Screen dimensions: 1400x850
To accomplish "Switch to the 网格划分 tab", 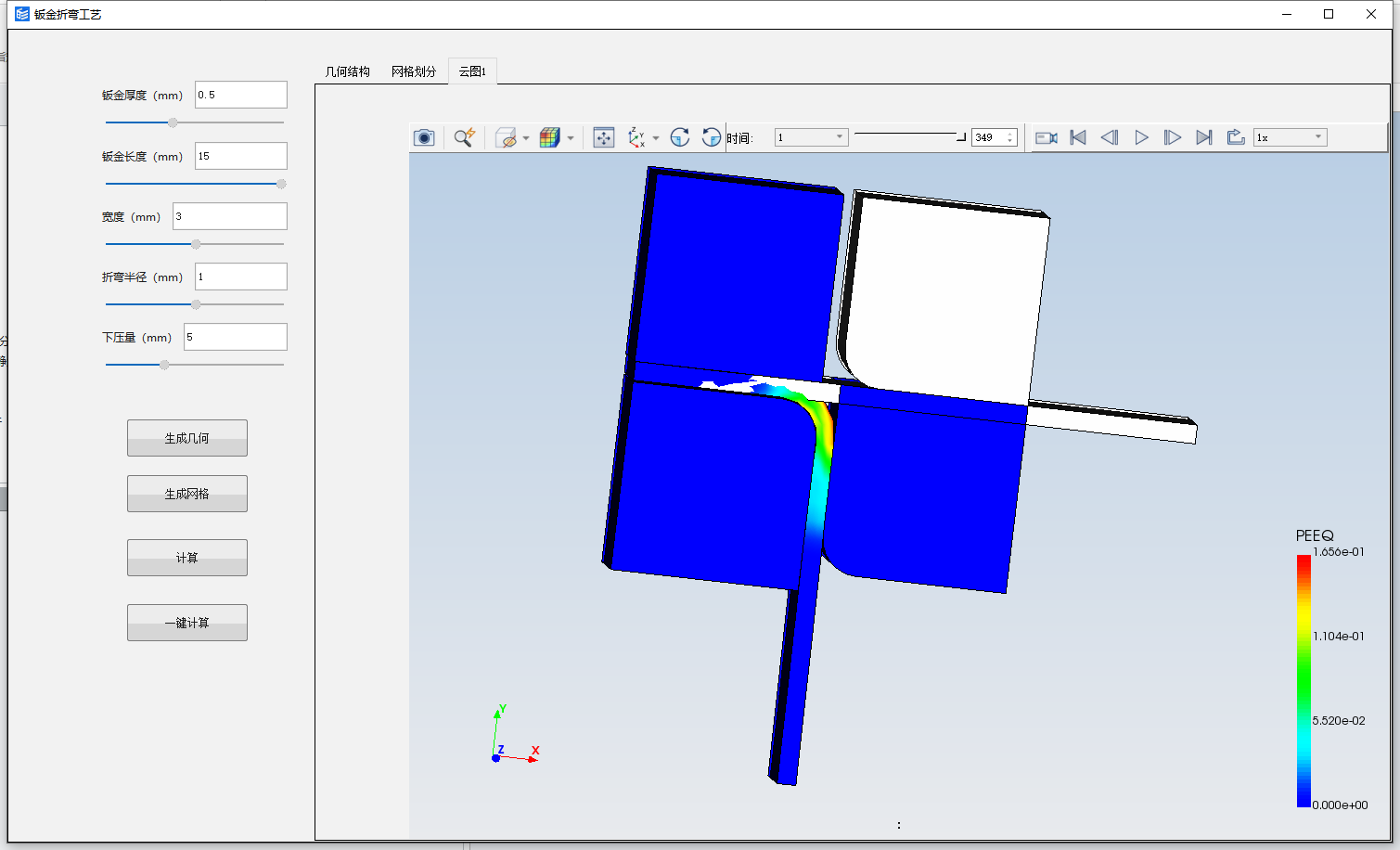I will pyautogui.click(x=414, y=71).
